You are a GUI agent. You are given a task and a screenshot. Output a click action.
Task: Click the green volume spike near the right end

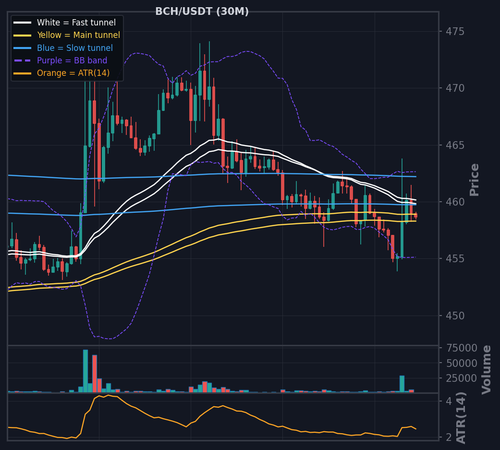pos(402,384)
